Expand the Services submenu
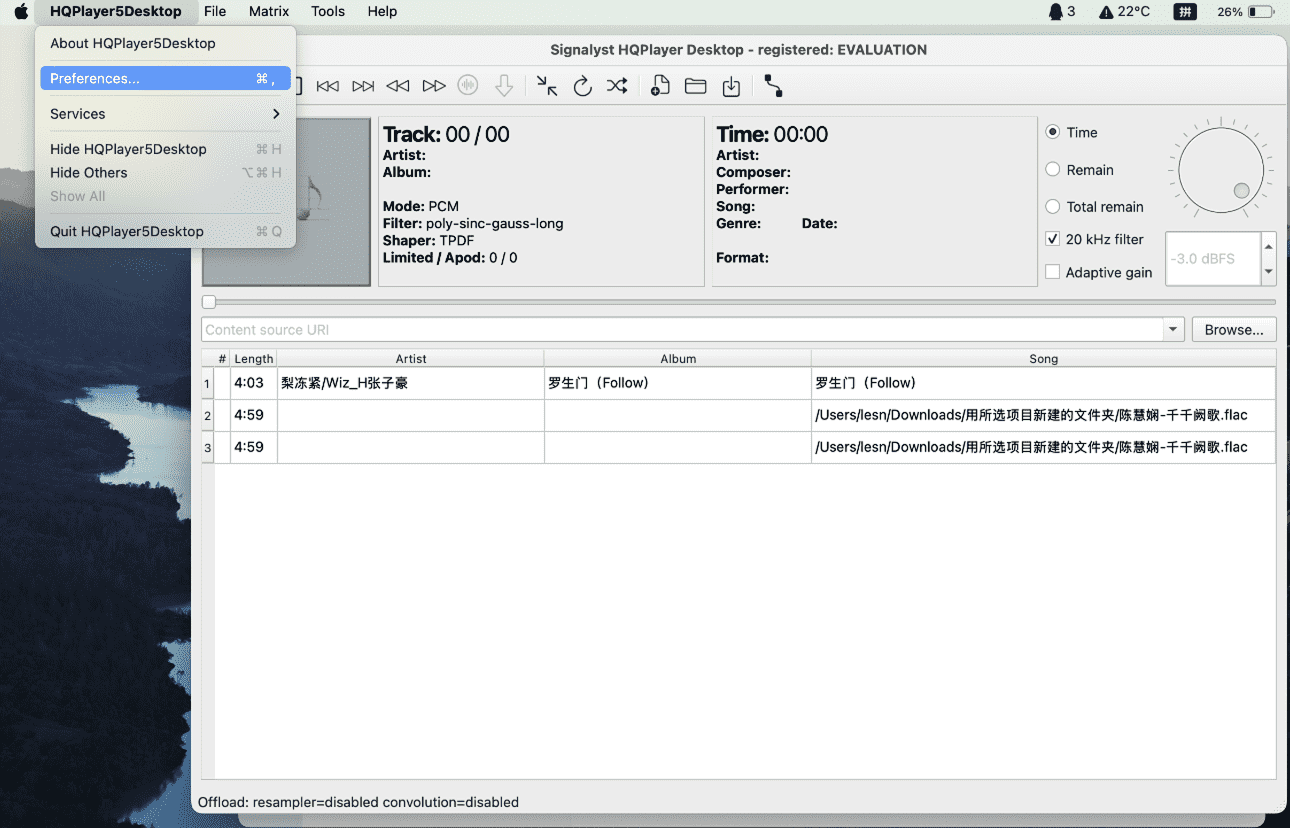Image resolution: width=1290 pixels, height=828 pixels. (x=165, y=114)
